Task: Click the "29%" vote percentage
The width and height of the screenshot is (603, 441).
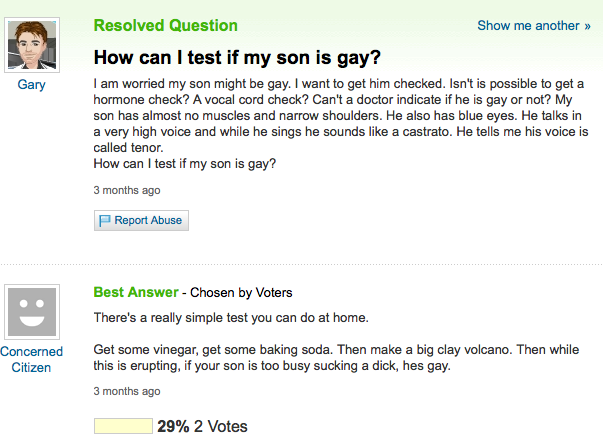Action: point(173,426)
